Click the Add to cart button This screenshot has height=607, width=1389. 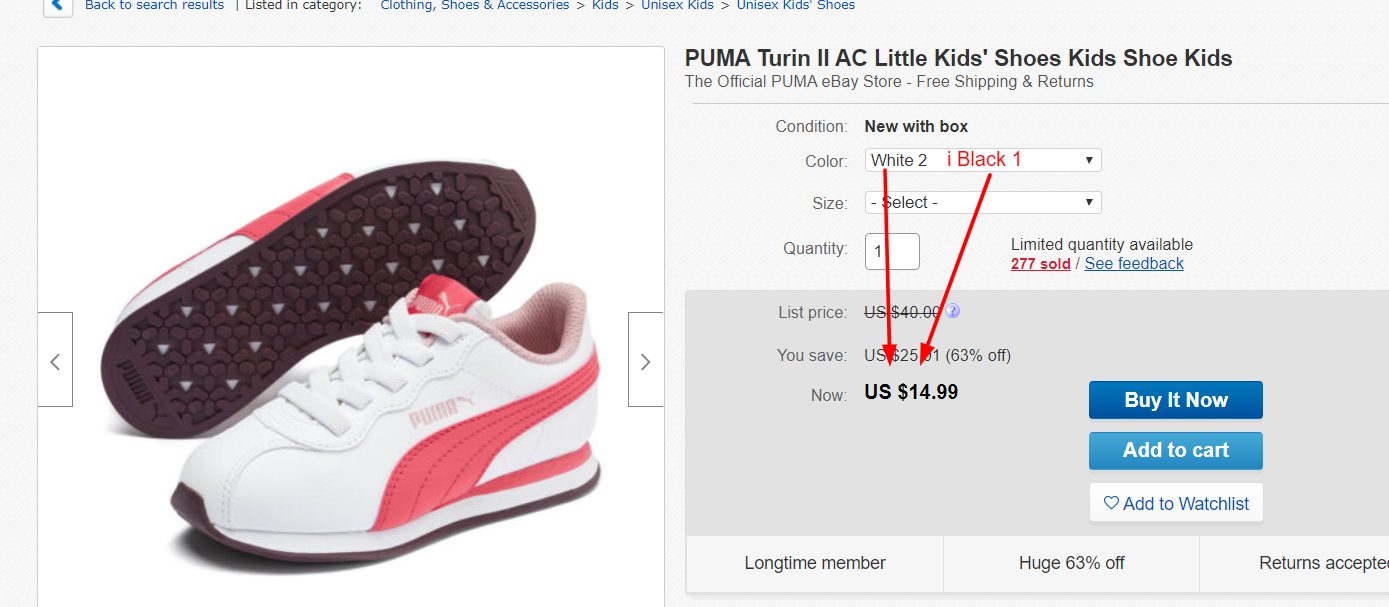point(1175,450)
